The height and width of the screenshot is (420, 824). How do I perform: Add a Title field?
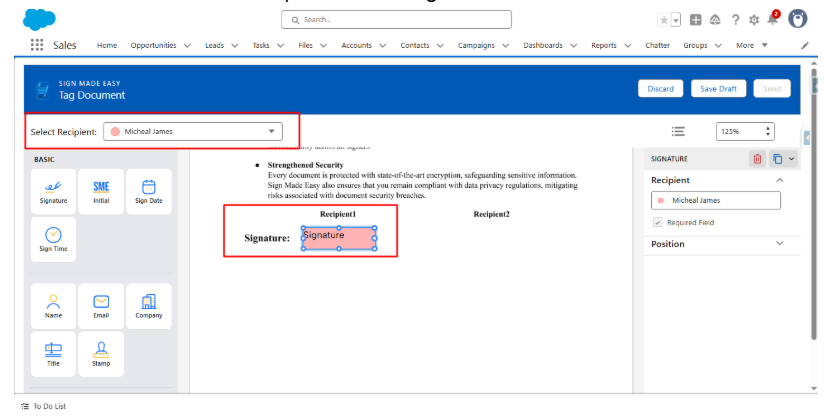pyautogui.click(x=53, y=354)
